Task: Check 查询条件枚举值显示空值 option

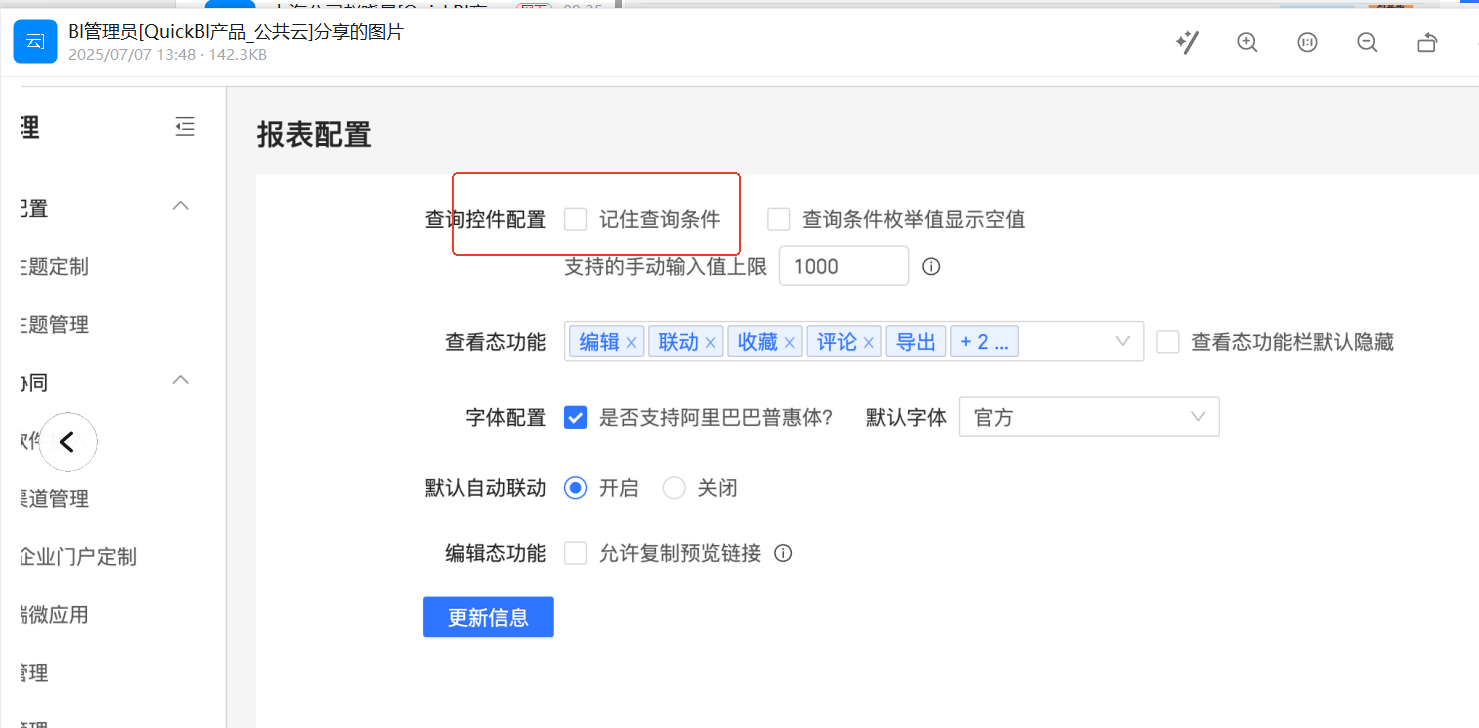Action: click(x=779, y=219)
